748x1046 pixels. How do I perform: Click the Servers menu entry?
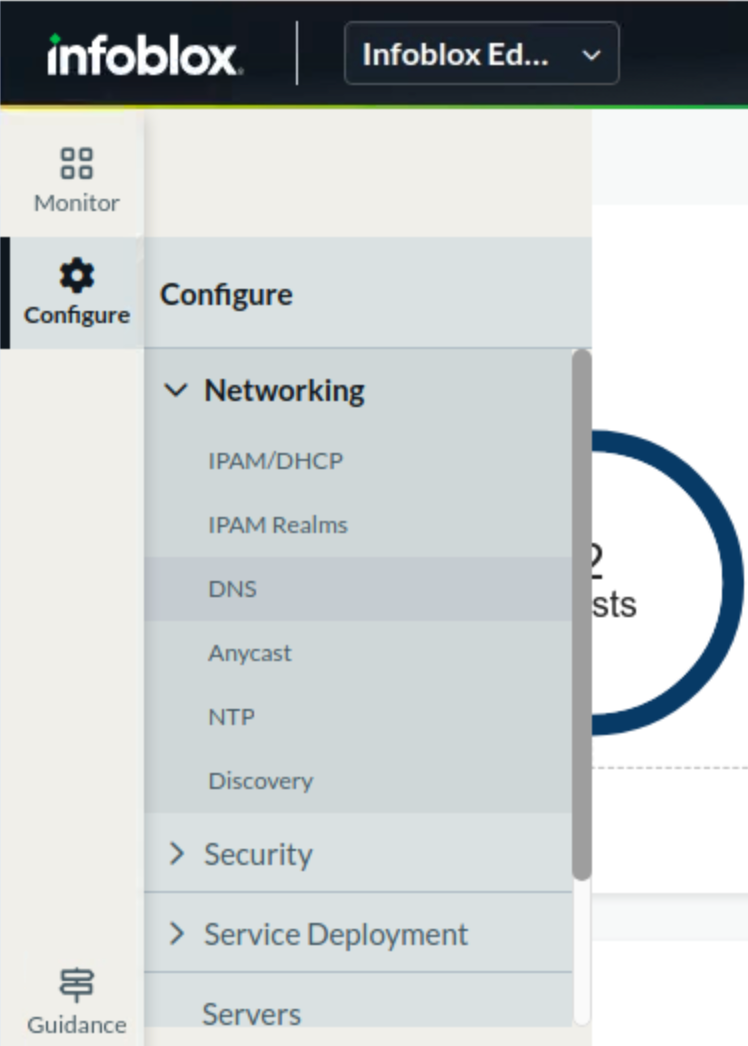pos(251,1014)
